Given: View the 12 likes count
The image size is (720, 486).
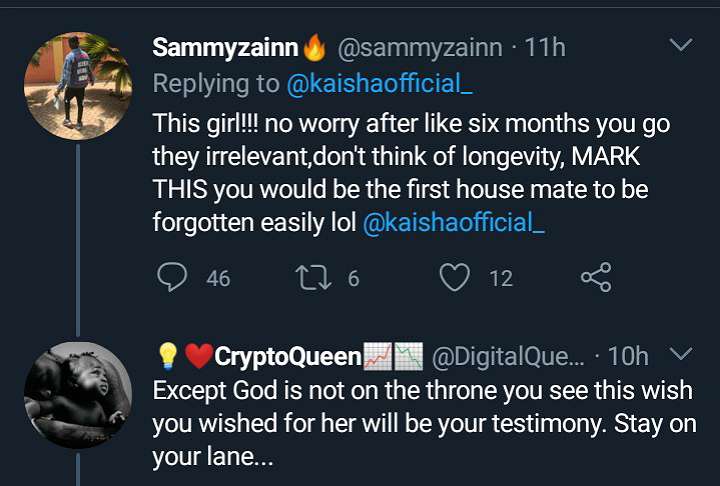Looking at the screenshot, I should 500,279.
